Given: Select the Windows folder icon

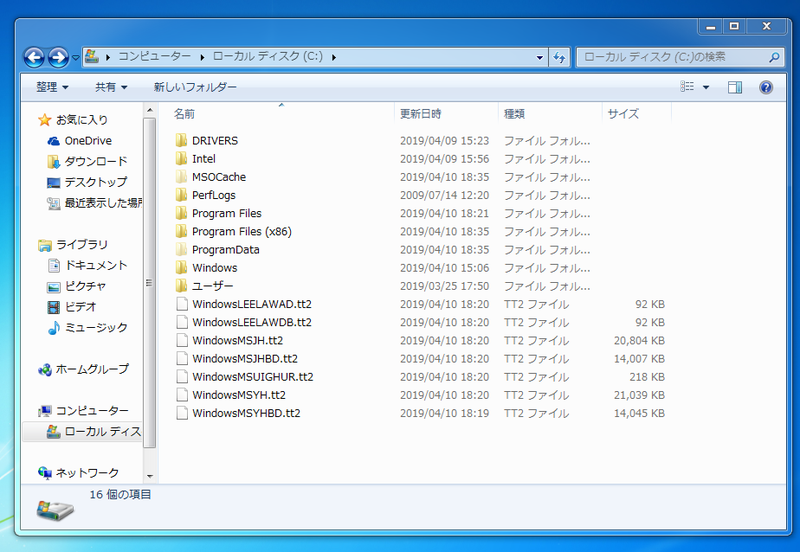Looking at the screenshot, I should (x=181, y=268).
